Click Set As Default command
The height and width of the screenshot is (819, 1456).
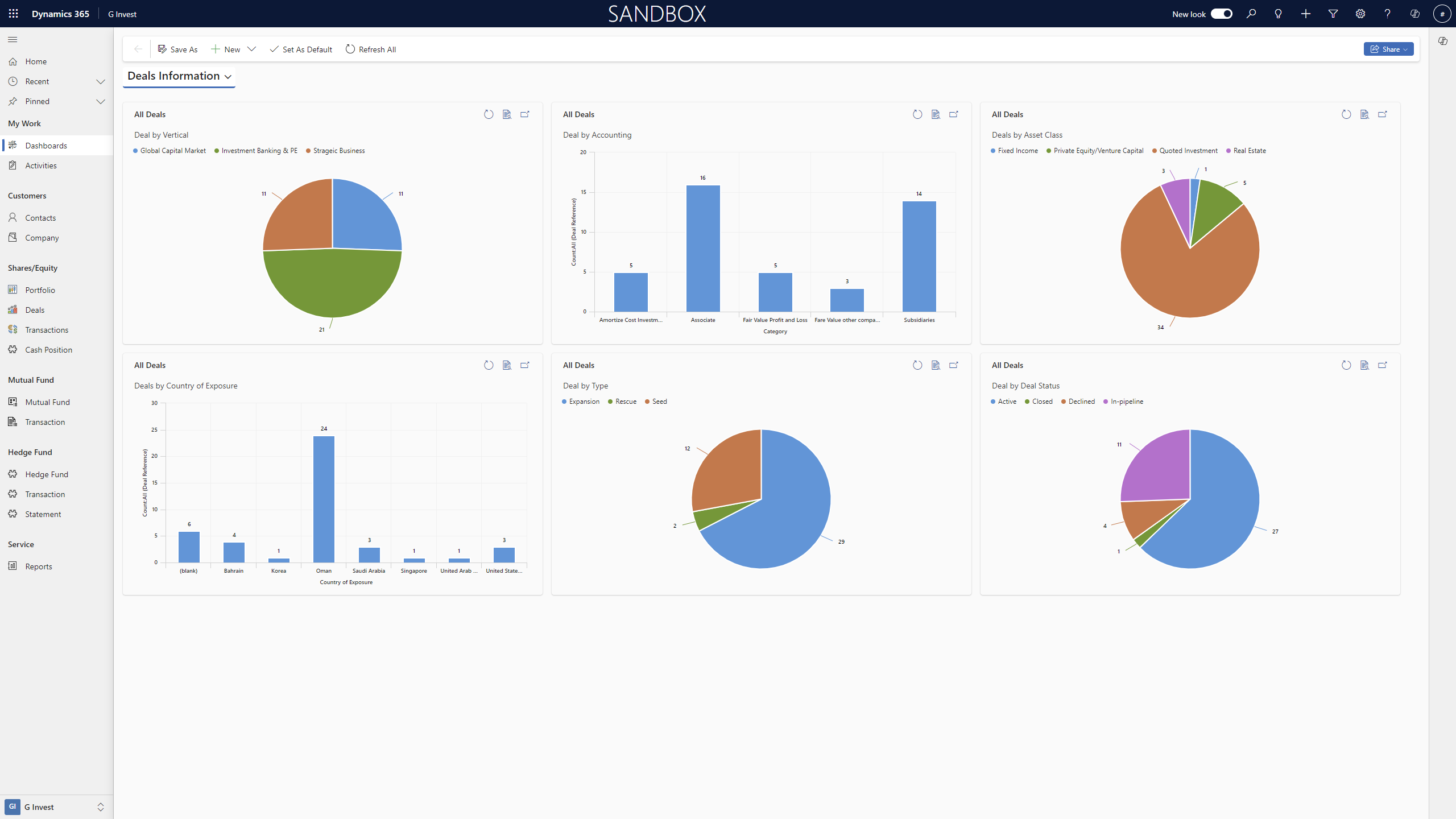tap(301, 49)
